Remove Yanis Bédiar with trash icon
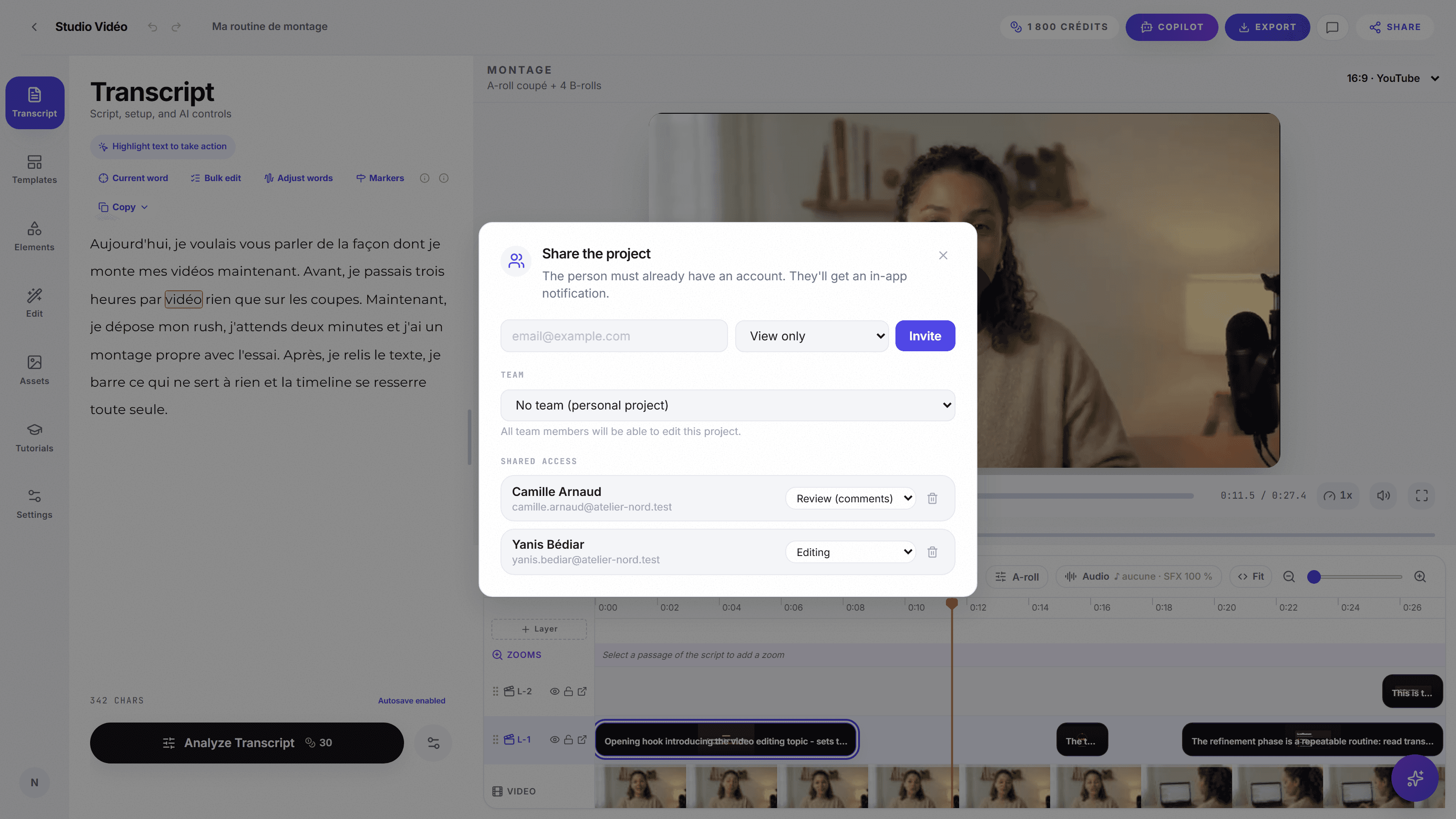This screenshot has width=1456, height=819. coord(932,551)
